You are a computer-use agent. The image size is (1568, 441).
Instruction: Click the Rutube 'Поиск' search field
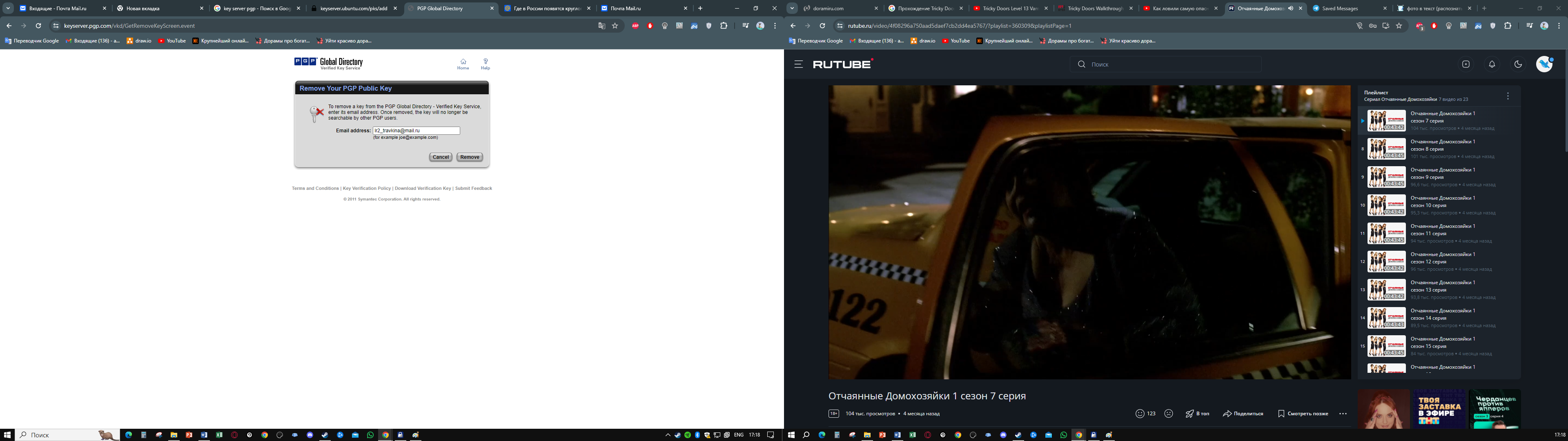pyautogui.click(x=1166, y=64)
